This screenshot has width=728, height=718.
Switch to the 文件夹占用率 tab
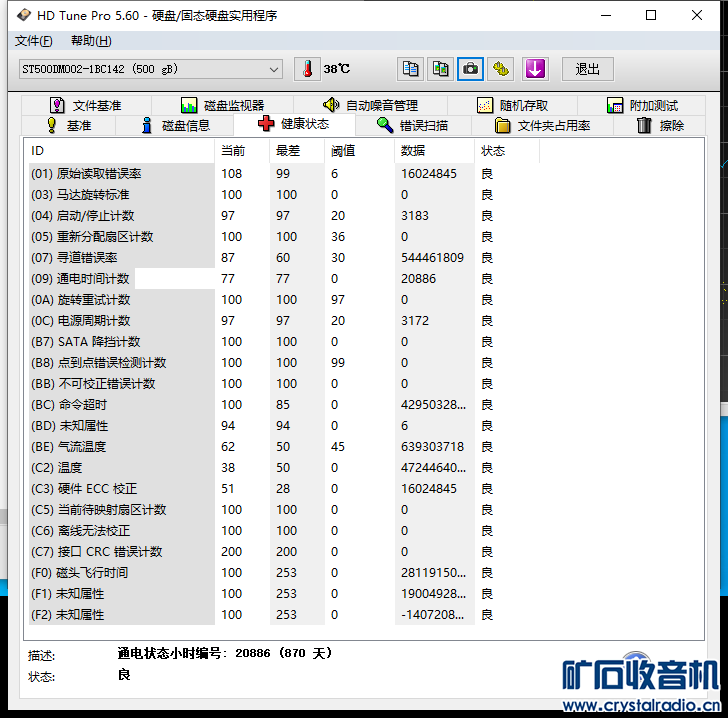point(542,125)
